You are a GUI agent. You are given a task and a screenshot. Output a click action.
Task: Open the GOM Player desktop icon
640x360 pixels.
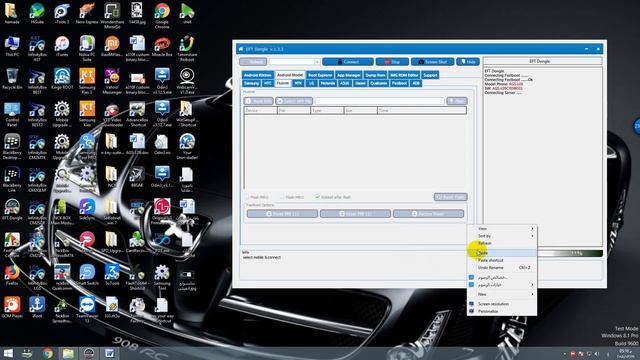point(12,307)
